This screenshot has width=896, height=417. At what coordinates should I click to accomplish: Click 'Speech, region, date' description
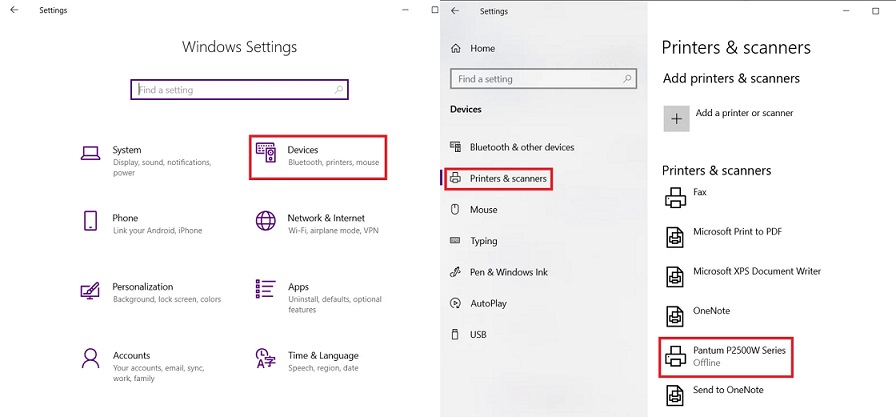pos(323,368)
